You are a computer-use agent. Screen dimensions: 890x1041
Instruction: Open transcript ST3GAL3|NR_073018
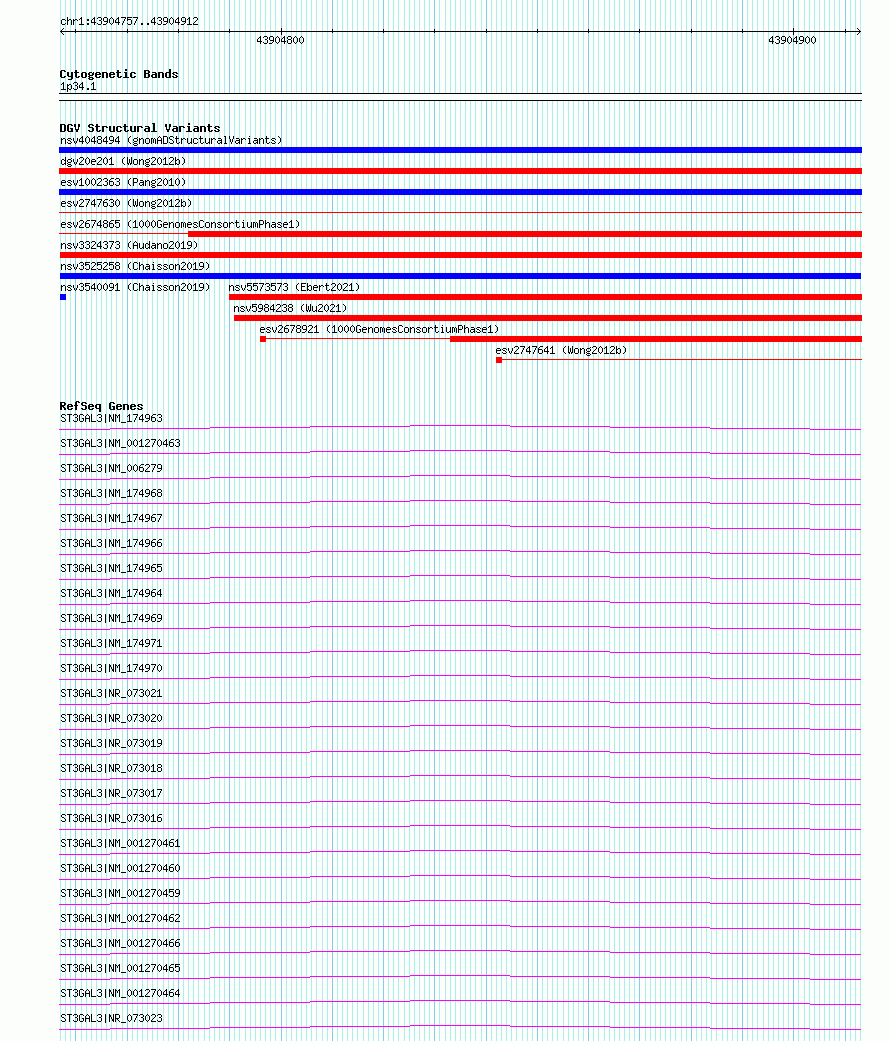tap(111, 769)
